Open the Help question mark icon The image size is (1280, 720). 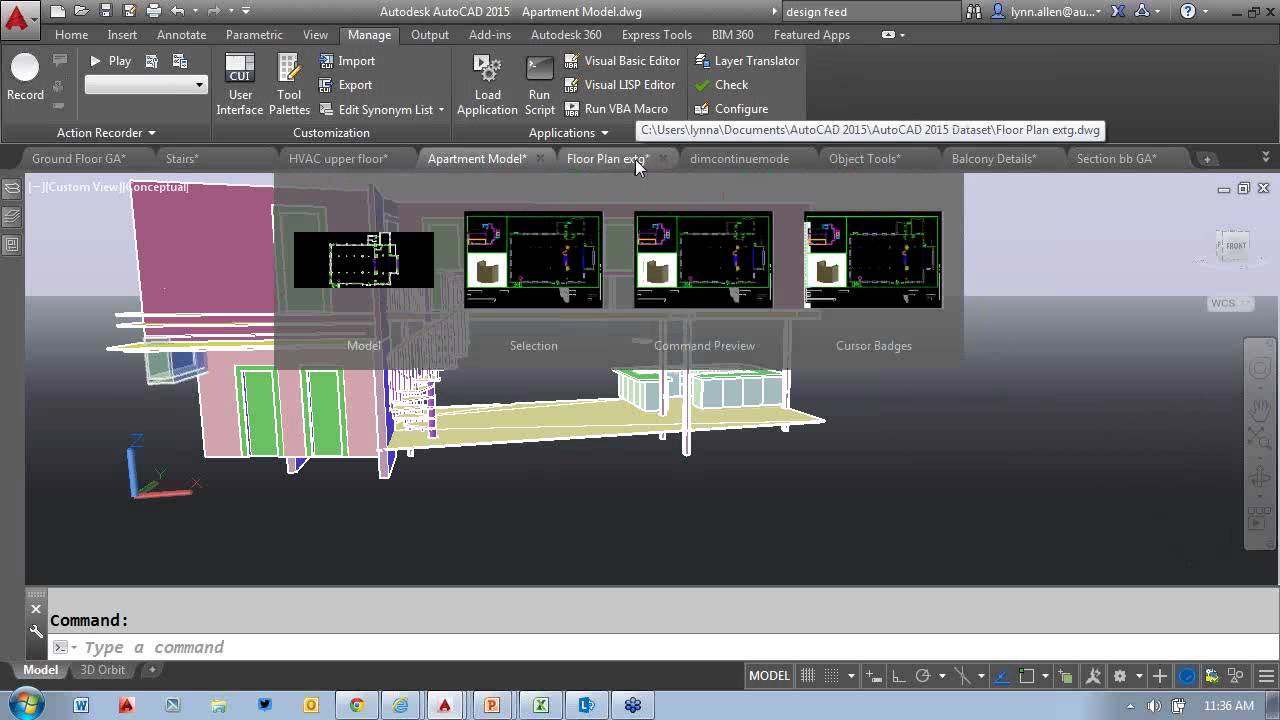[1188, 12]
